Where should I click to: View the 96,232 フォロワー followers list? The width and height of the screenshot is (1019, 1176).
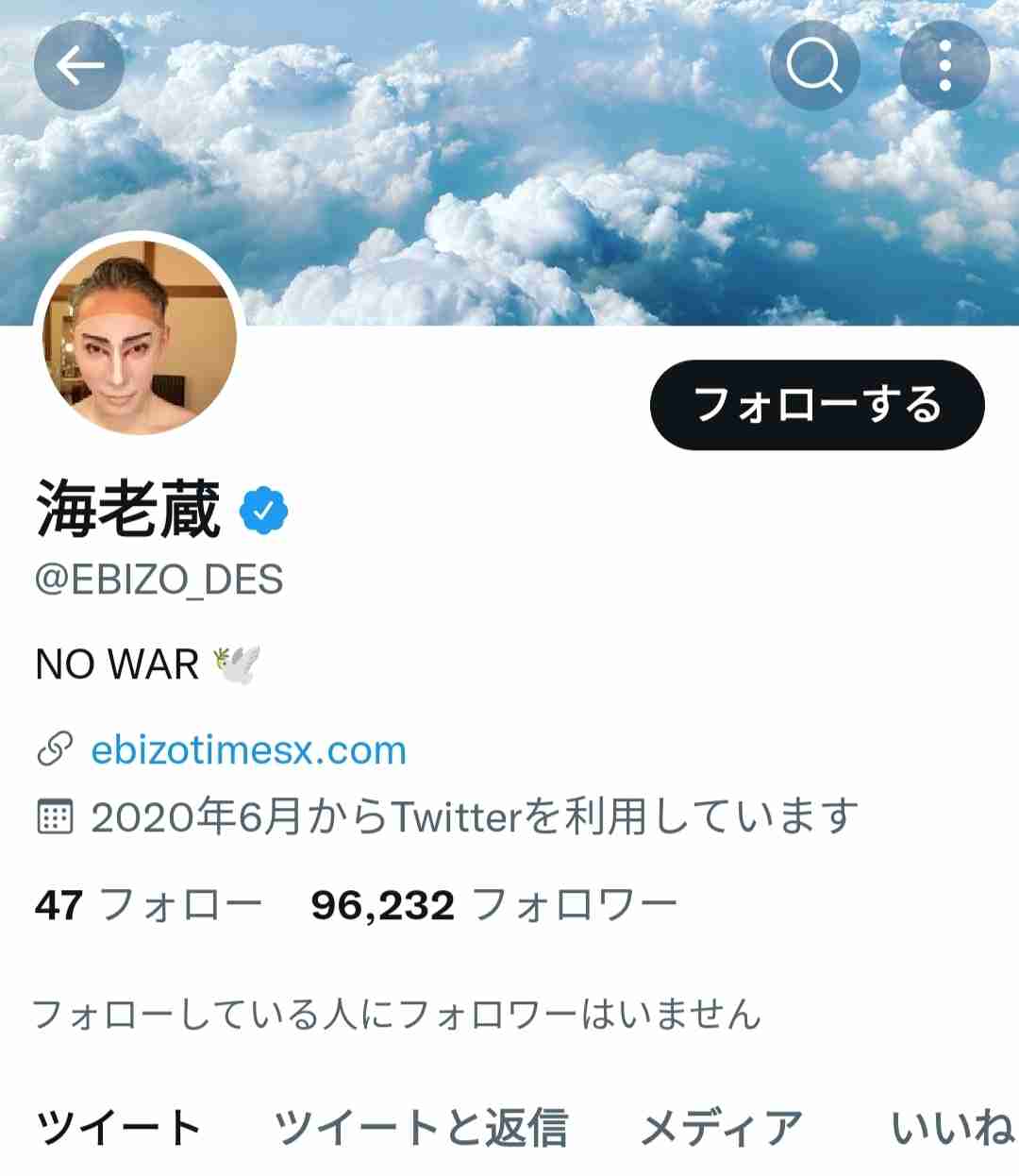494,905
